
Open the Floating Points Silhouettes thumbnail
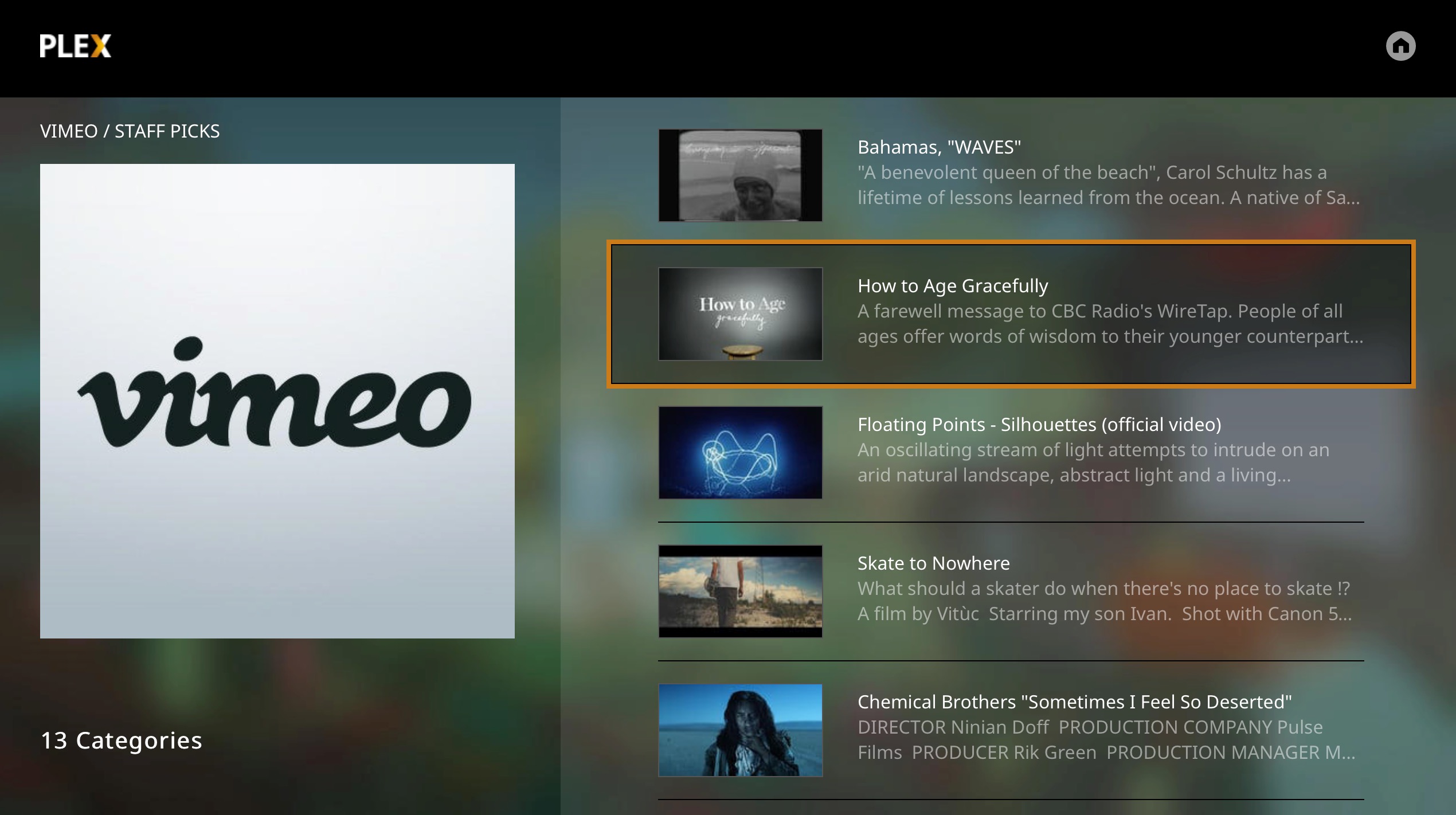pyautogui.click(x=740, y=453)
